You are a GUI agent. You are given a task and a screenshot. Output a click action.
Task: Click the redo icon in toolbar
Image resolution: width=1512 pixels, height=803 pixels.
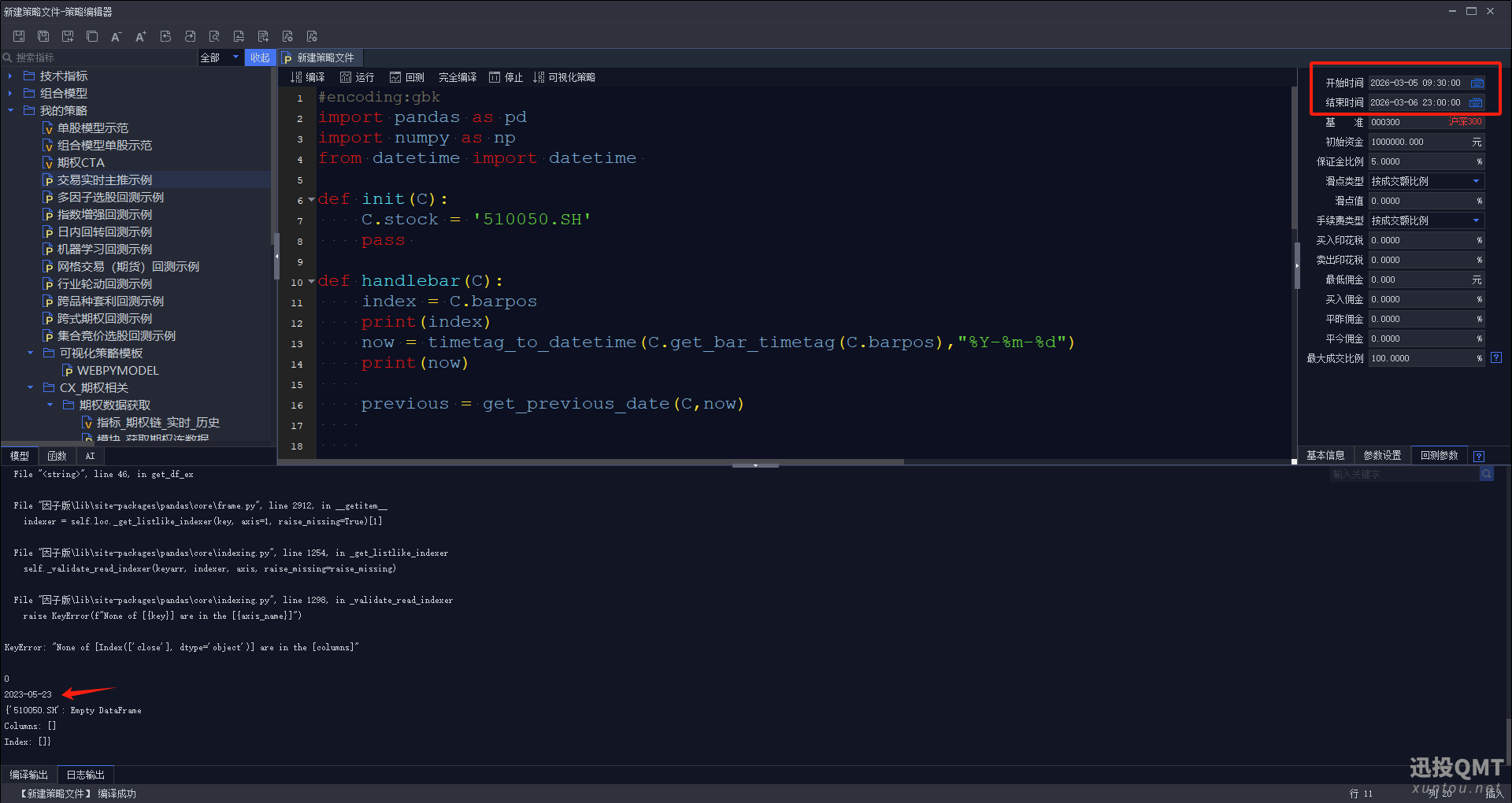[190, 36]
